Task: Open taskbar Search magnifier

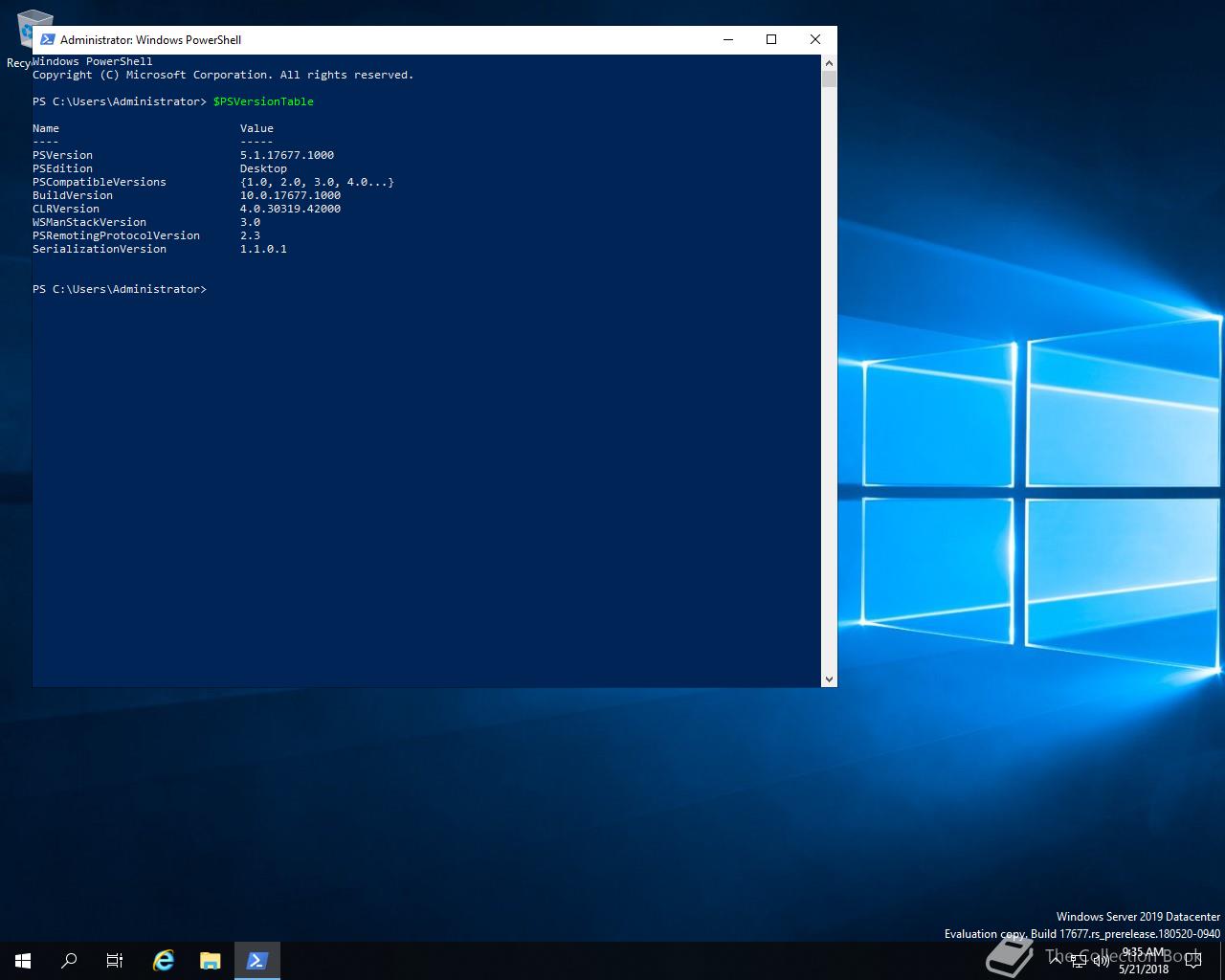Action: coord(69,961)
